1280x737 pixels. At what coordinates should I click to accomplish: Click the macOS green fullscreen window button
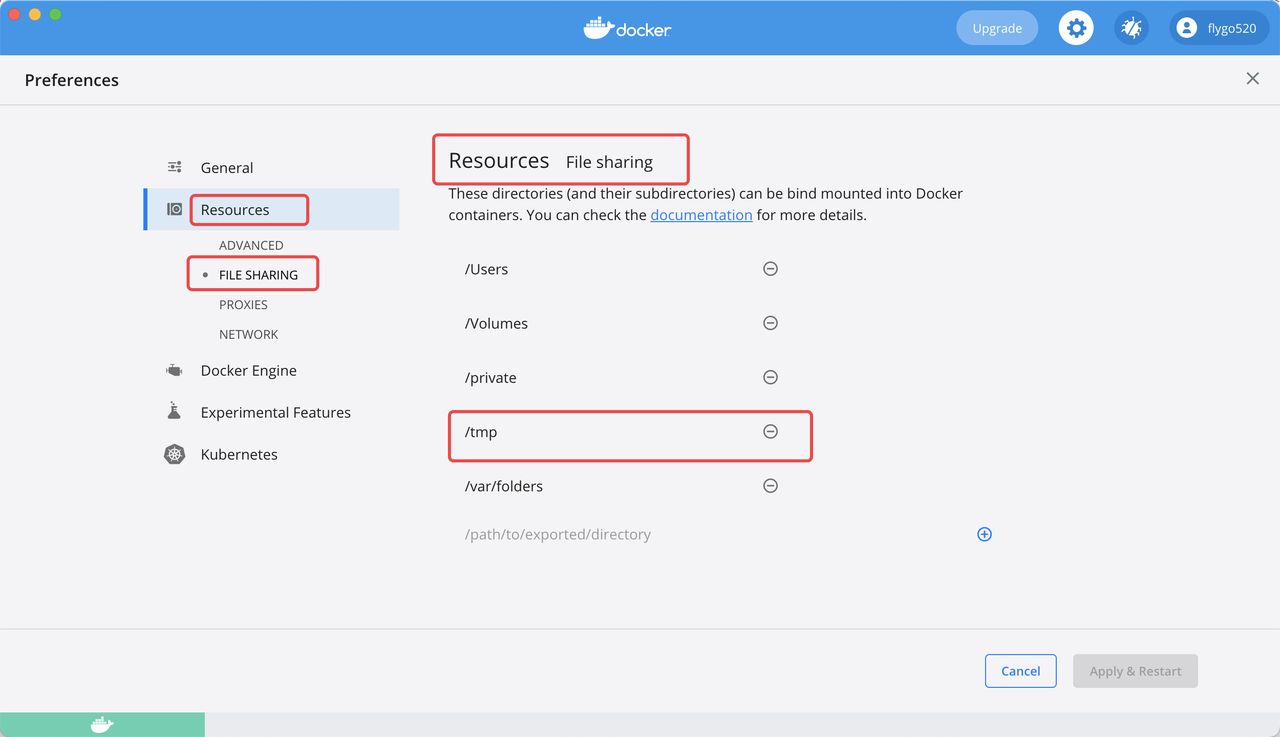(x=55, y=14)
